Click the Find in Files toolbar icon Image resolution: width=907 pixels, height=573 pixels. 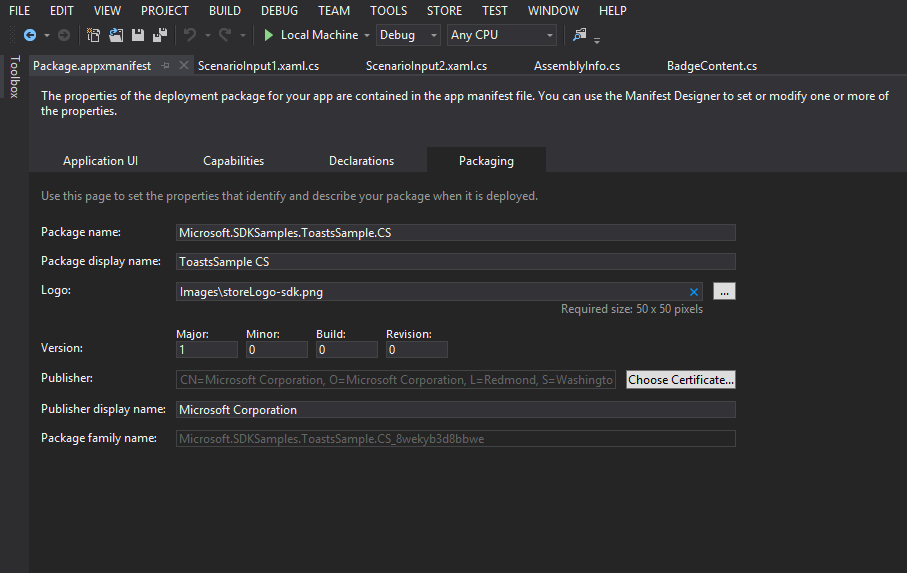point(579,35)
